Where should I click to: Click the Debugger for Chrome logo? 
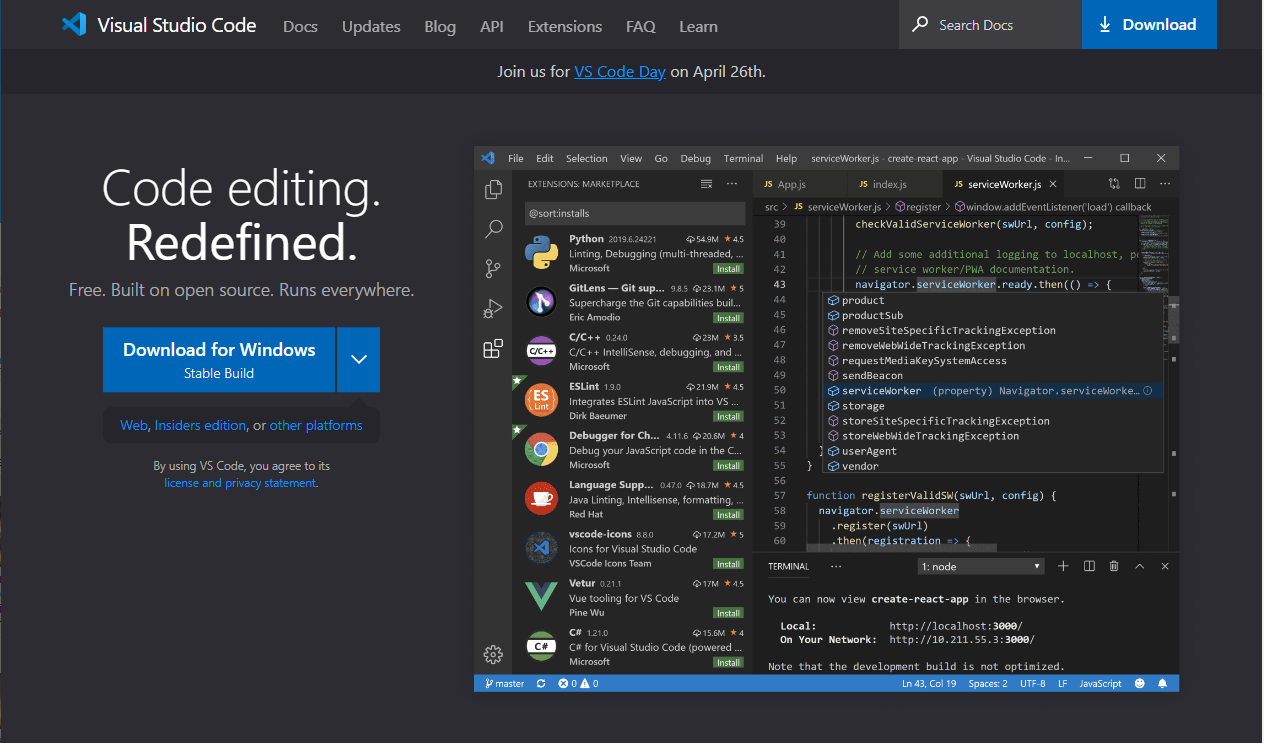click(541, 450)
